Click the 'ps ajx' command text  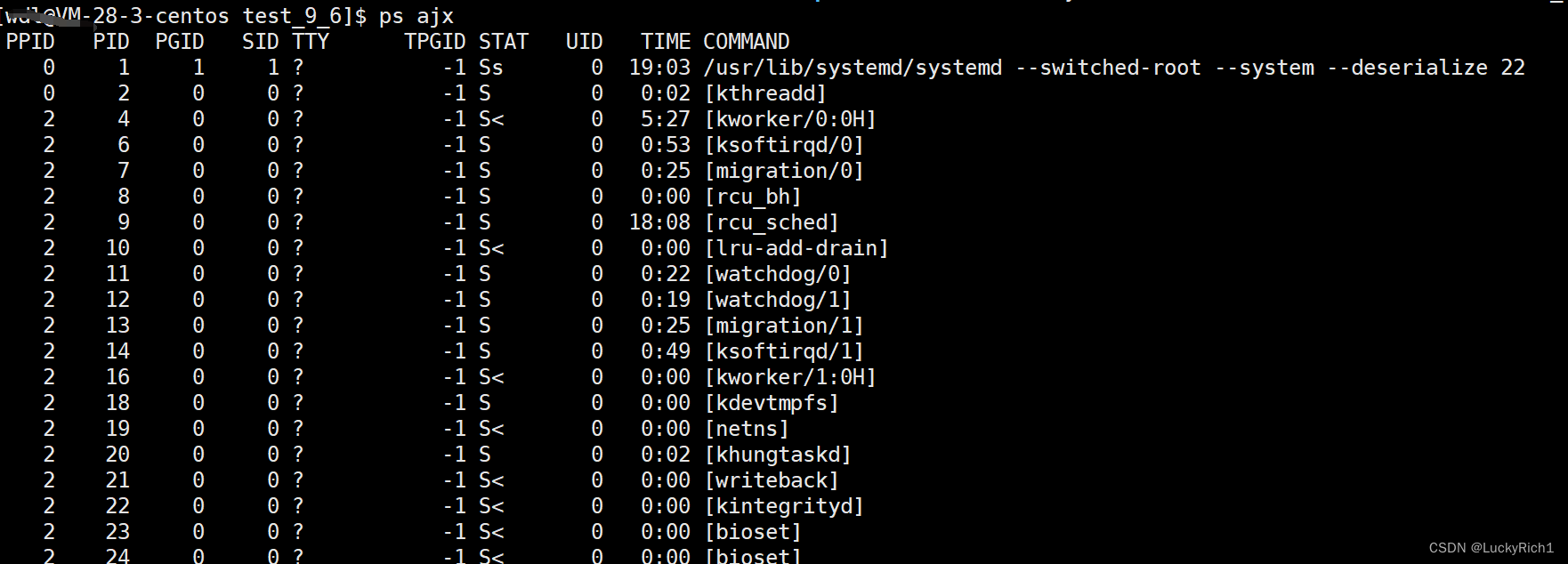pyautogui.click(x=416, y=16)
